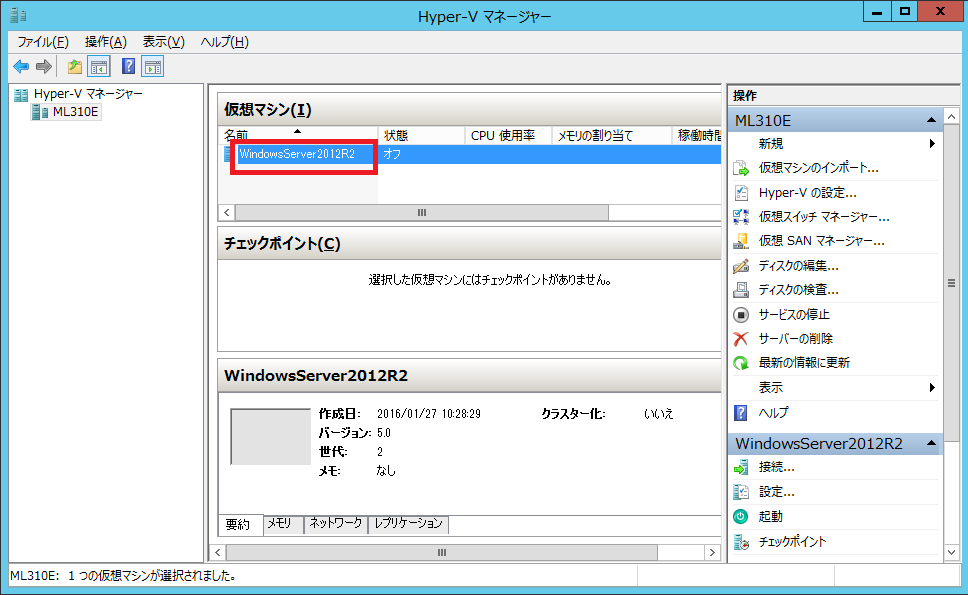Select ML310E server in the tree
The image size is (968, 595).
[x=76, y=112]
